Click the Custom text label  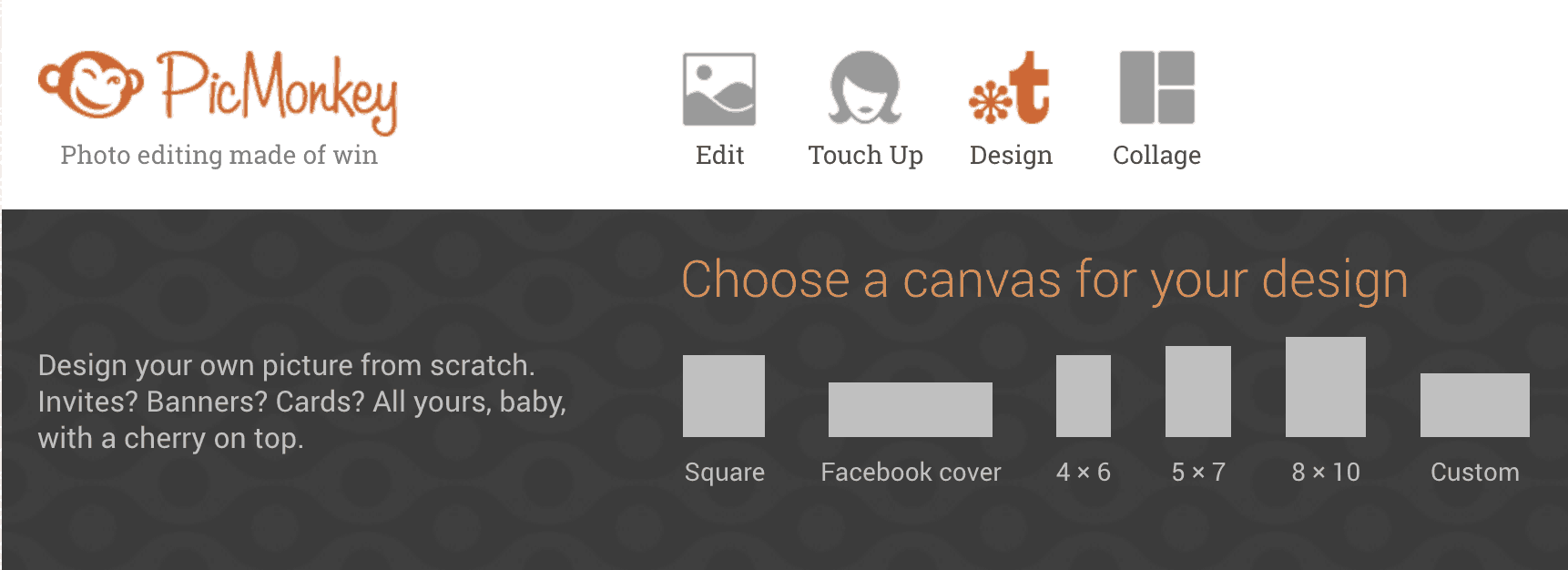click(x=1475, y=472)
